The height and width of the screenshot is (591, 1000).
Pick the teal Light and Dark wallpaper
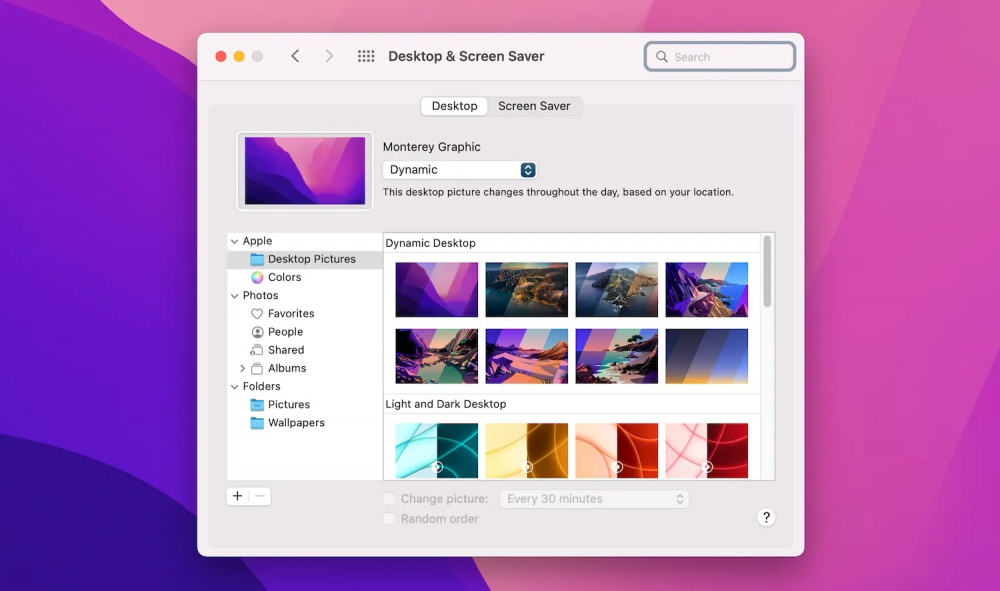point(436,450)
